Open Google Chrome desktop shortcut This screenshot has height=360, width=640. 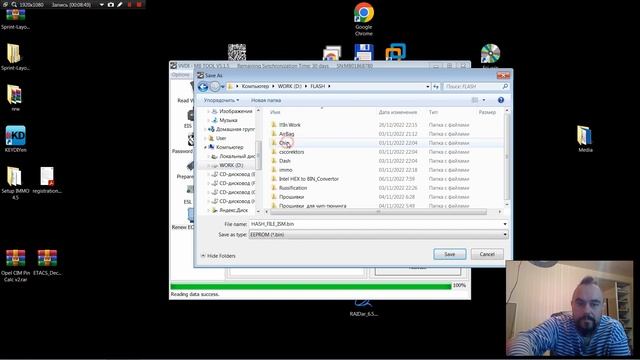pyautogui.click(x=363, y=19)
